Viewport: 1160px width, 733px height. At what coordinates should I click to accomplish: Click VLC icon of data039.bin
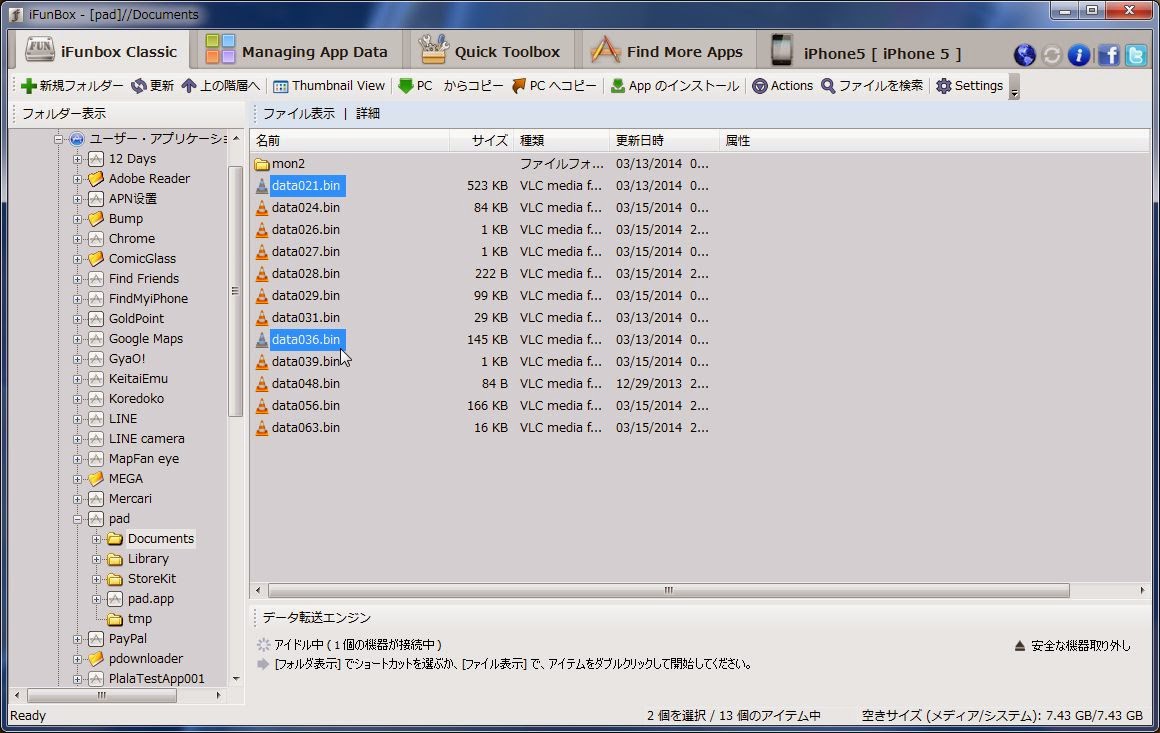262,362
